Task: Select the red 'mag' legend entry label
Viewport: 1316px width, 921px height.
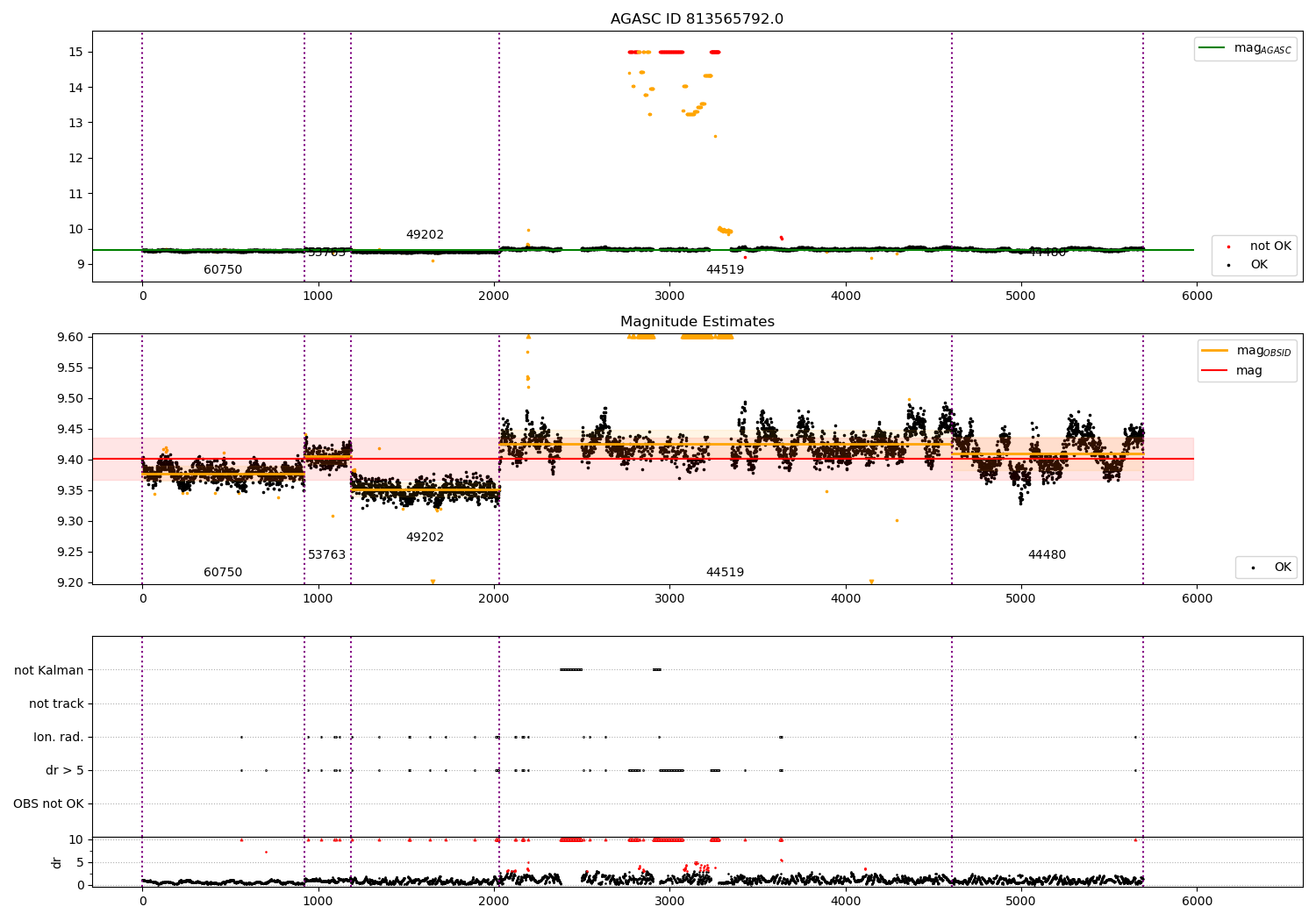Action: pyautogui.click(x=1249, y=370)
